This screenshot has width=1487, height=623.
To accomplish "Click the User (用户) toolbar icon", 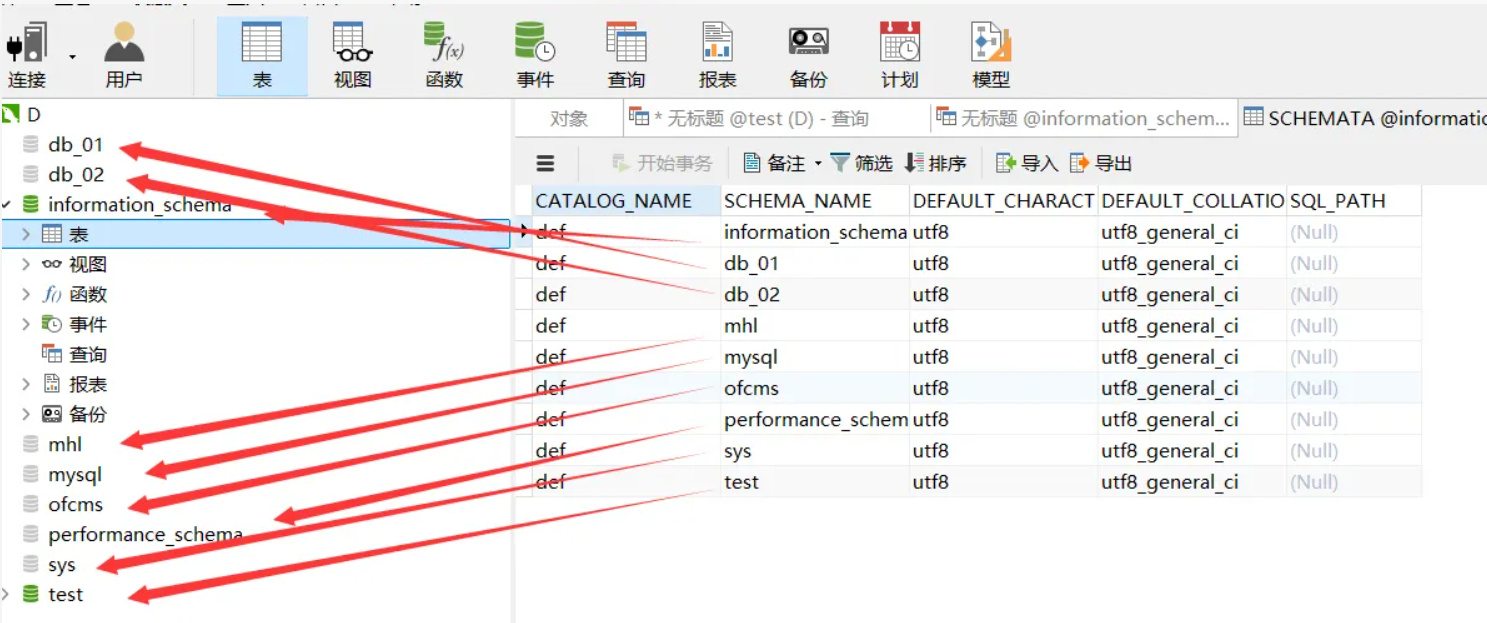I will pyautogui.click(x=124, y=55).
